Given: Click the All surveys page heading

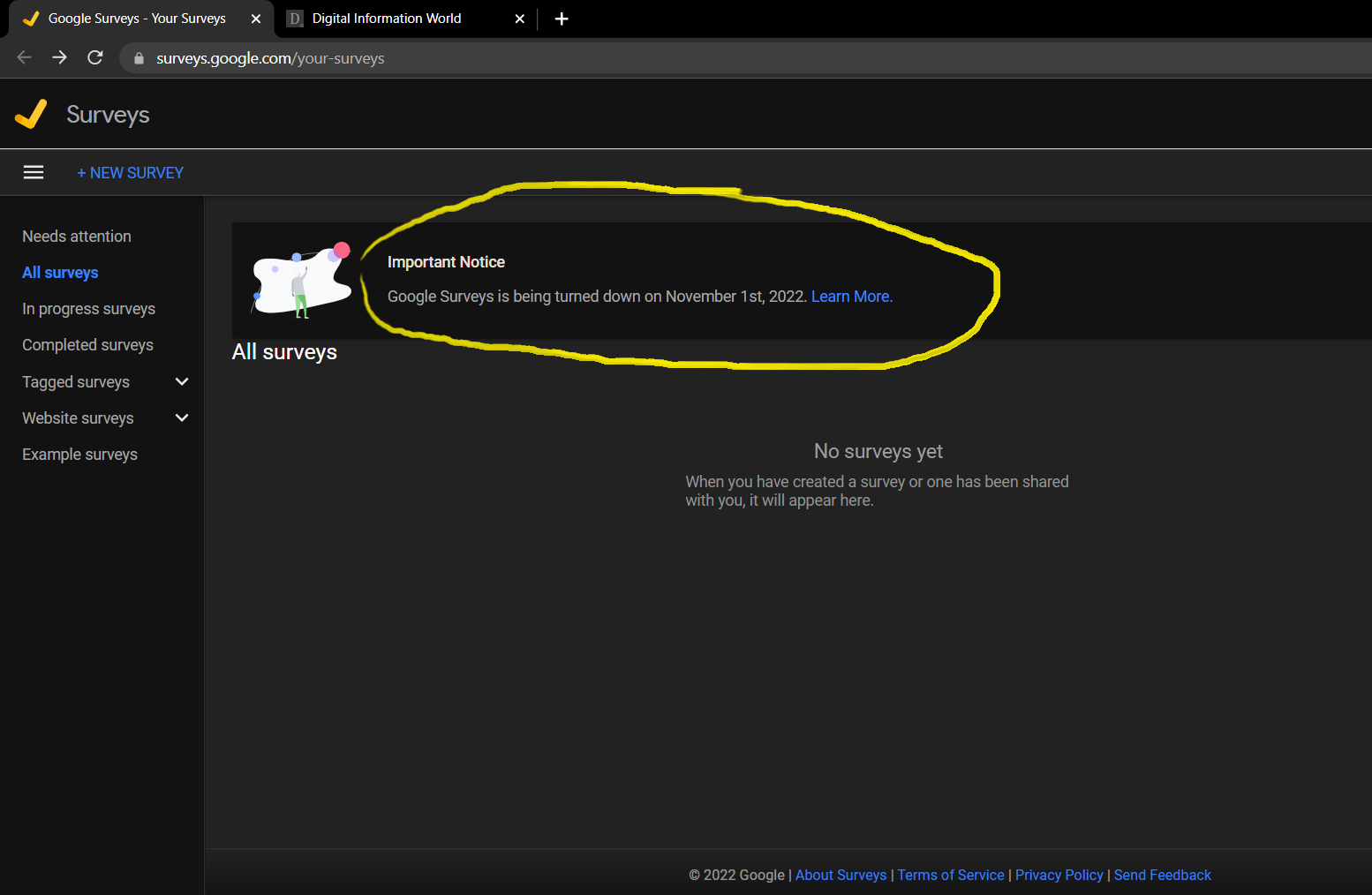Looking at the screenshot, I should (x=284, y=351).
